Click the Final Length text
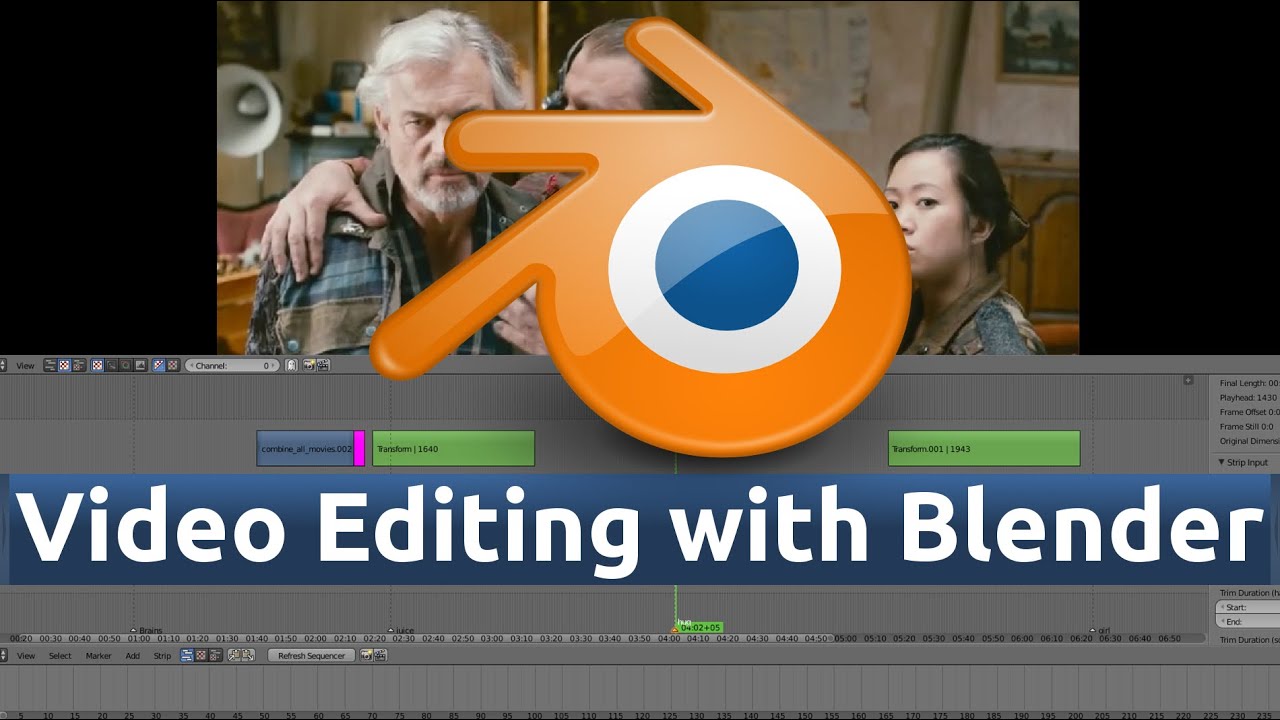 click(x=1249, y=383)
